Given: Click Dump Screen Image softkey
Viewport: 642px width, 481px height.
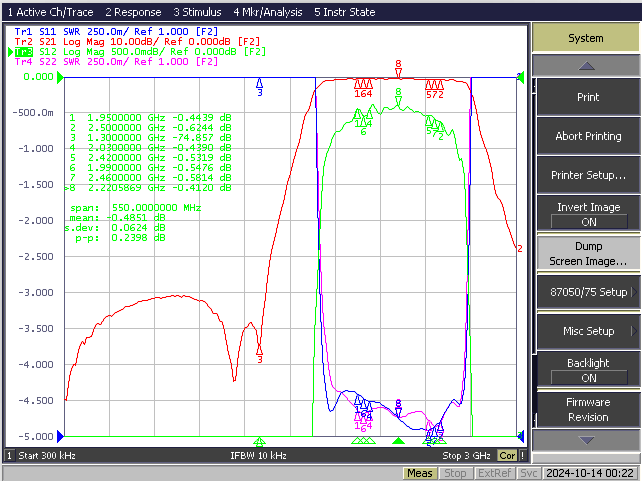Looking at the screenshot, I should [588, 253].
